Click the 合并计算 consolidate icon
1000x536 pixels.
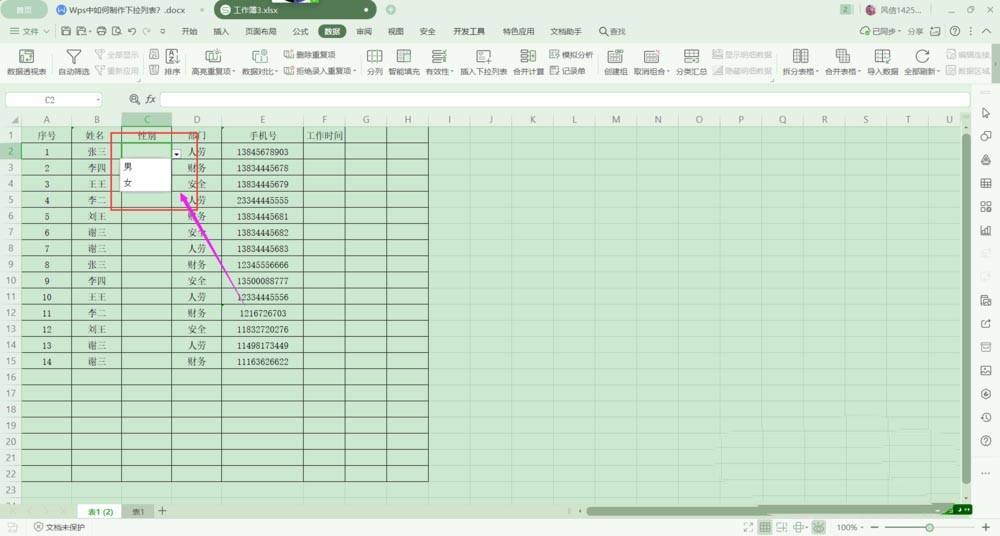(528, 62)
